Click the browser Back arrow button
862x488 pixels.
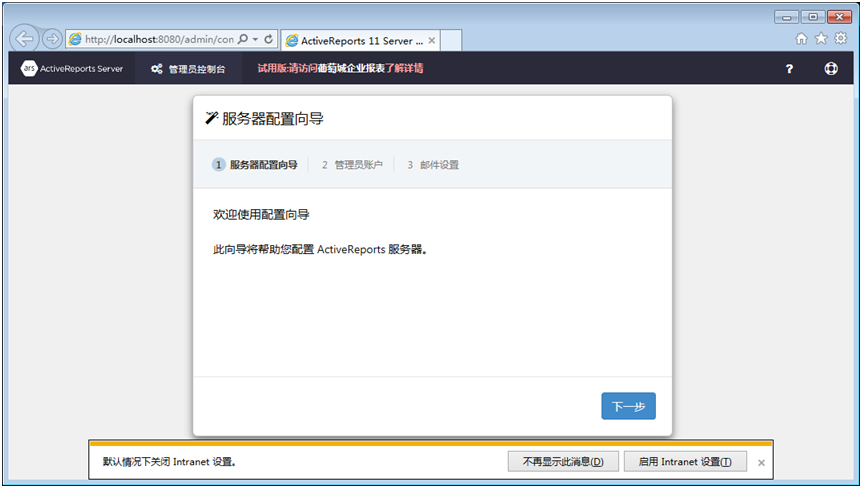tap(25, 39)
